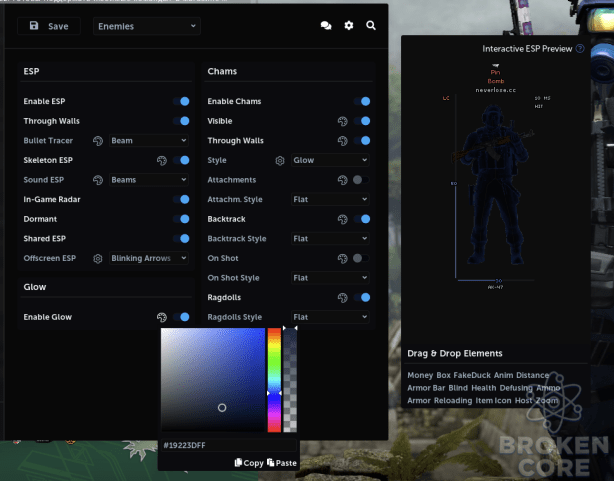
Task: Open Skeleton ESP color palette icon
Action: point(162,160)
